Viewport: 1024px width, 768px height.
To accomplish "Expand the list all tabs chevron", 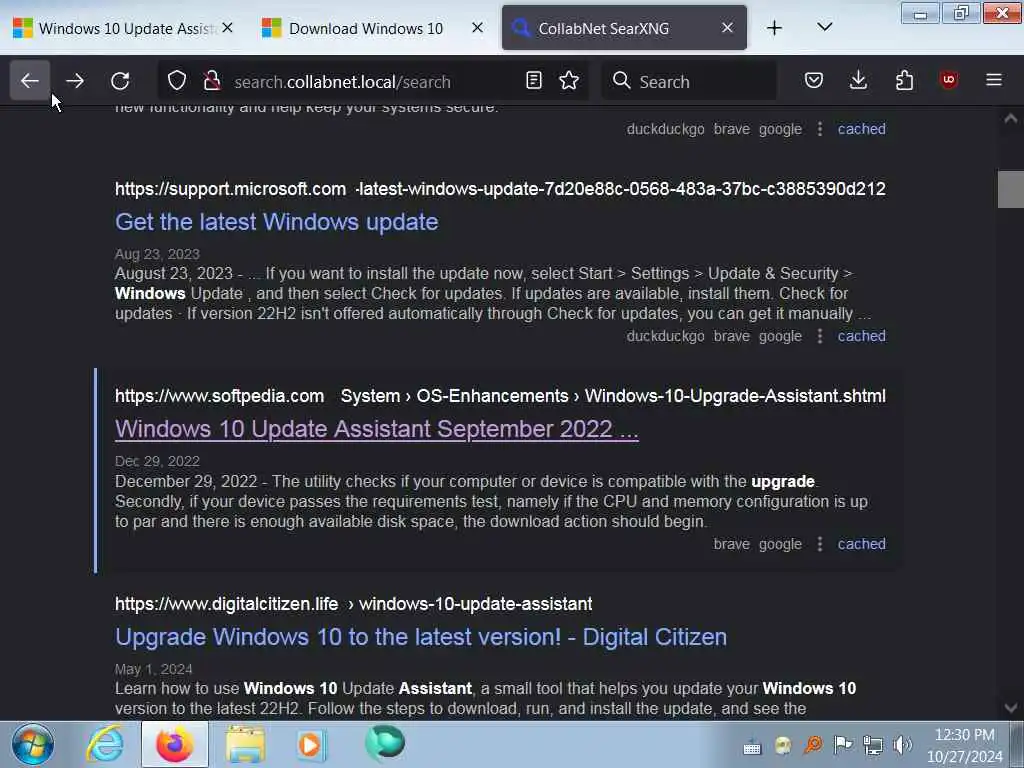I will [x=825, y=27].
